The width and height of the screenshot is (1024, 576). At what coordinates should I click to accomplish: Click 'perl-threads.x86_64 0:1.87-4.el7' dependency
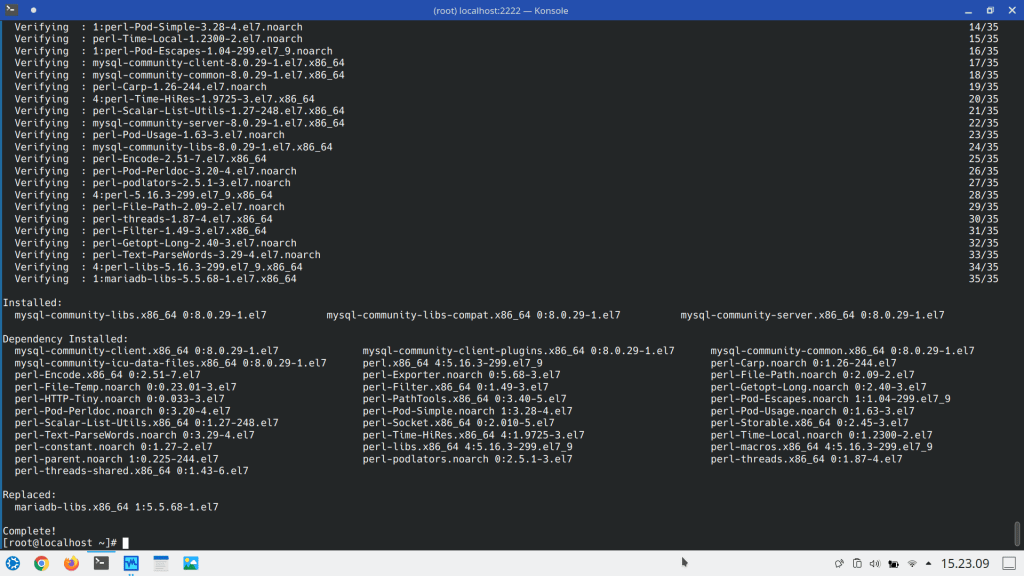[x=807, y=459]
